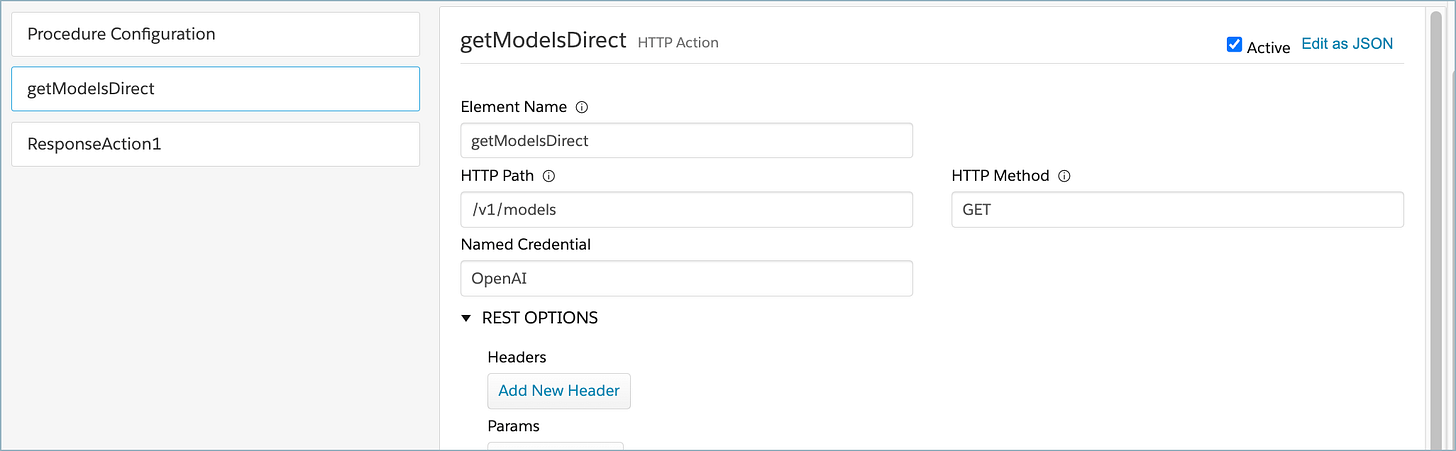Click the HTTP Method info icon
The height and width of the screenshot is (451, 1456).
1064,176
